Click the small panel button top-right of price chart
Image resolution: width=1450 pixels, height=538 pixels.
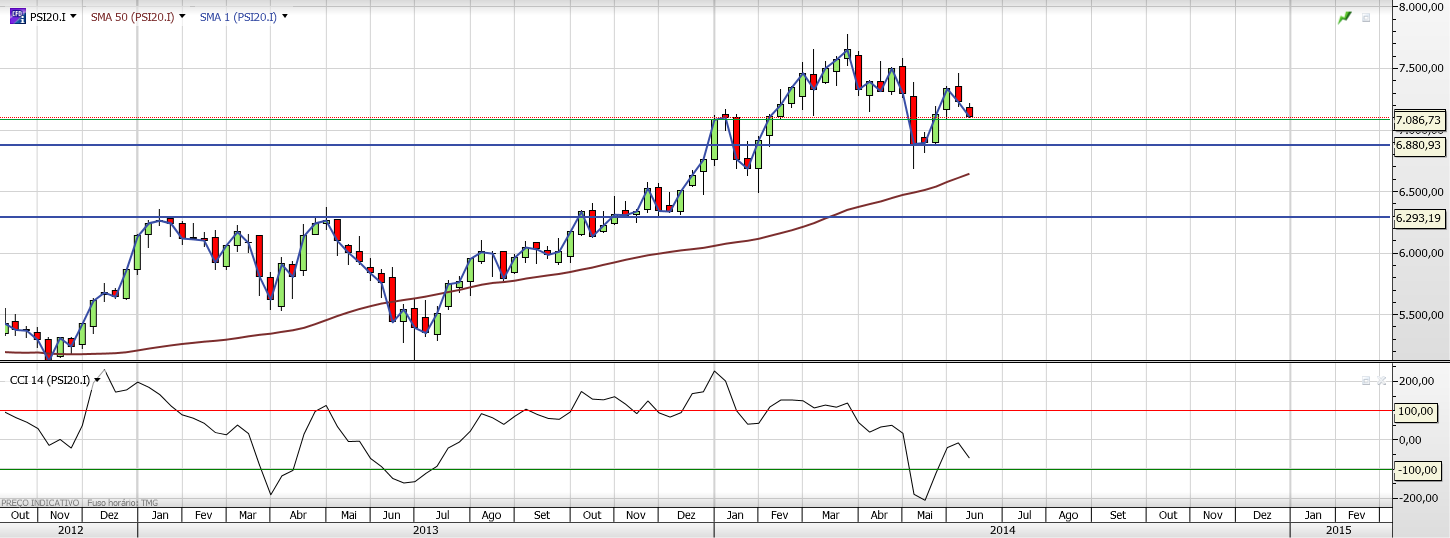point(1366,17)
